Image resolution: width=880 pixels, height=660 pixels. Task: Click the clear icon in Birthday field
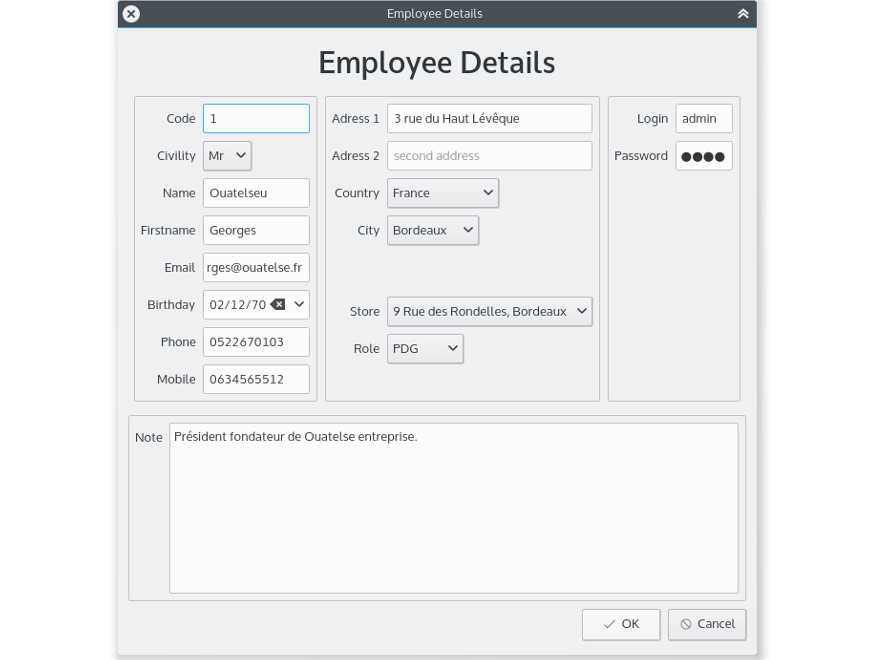click(x=276, y=304)
